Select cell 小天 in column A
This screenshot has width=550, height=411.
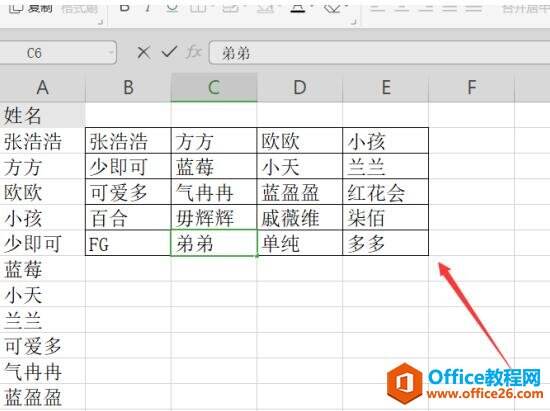click(42, 294)
